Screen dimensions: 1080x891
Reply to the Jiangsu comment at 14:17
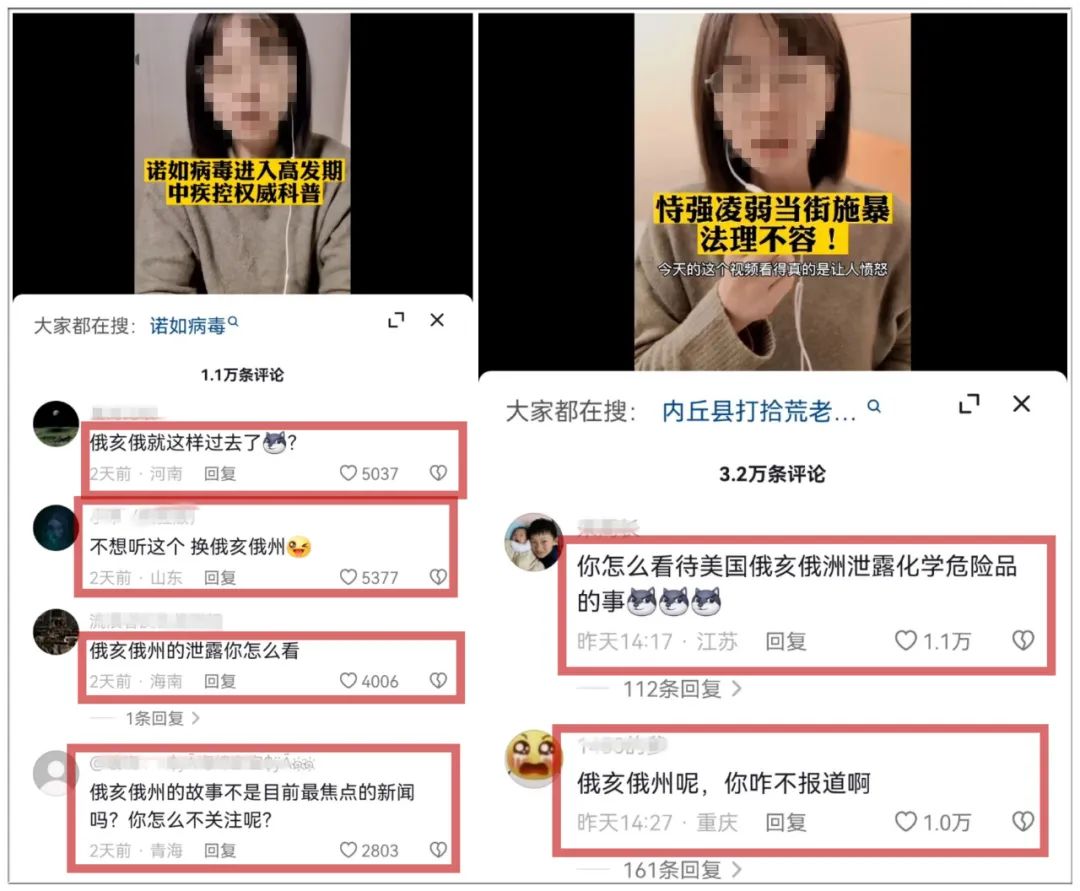[x=786, y=642]
